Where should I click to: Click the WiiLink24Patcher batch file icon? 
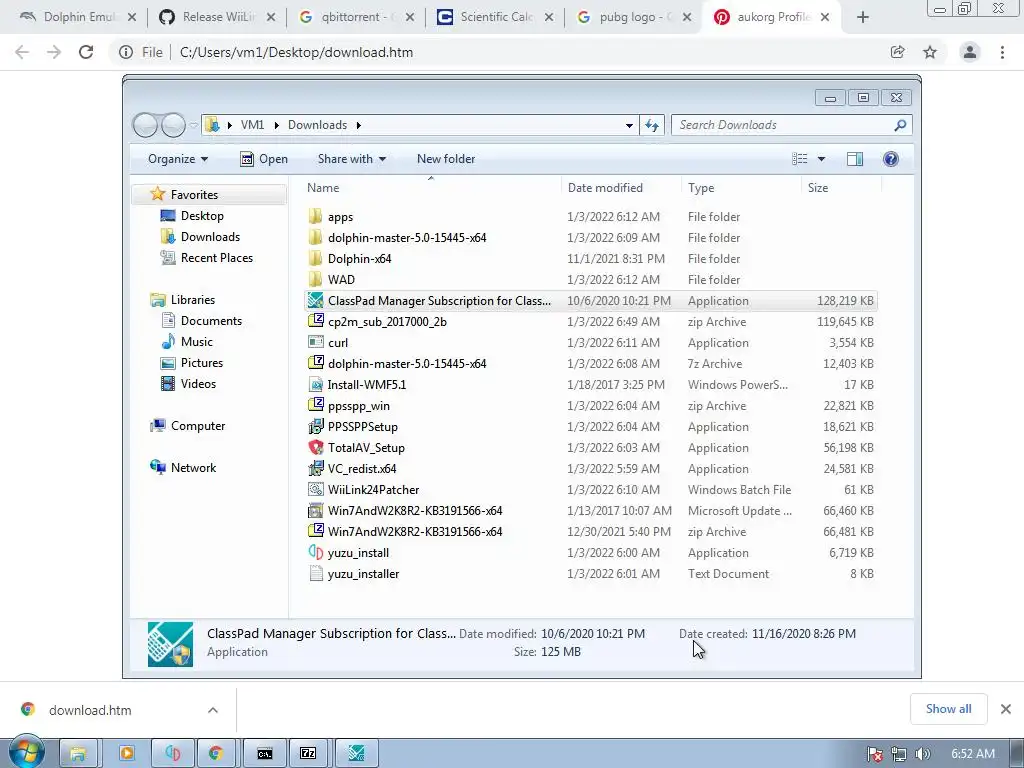315,489
